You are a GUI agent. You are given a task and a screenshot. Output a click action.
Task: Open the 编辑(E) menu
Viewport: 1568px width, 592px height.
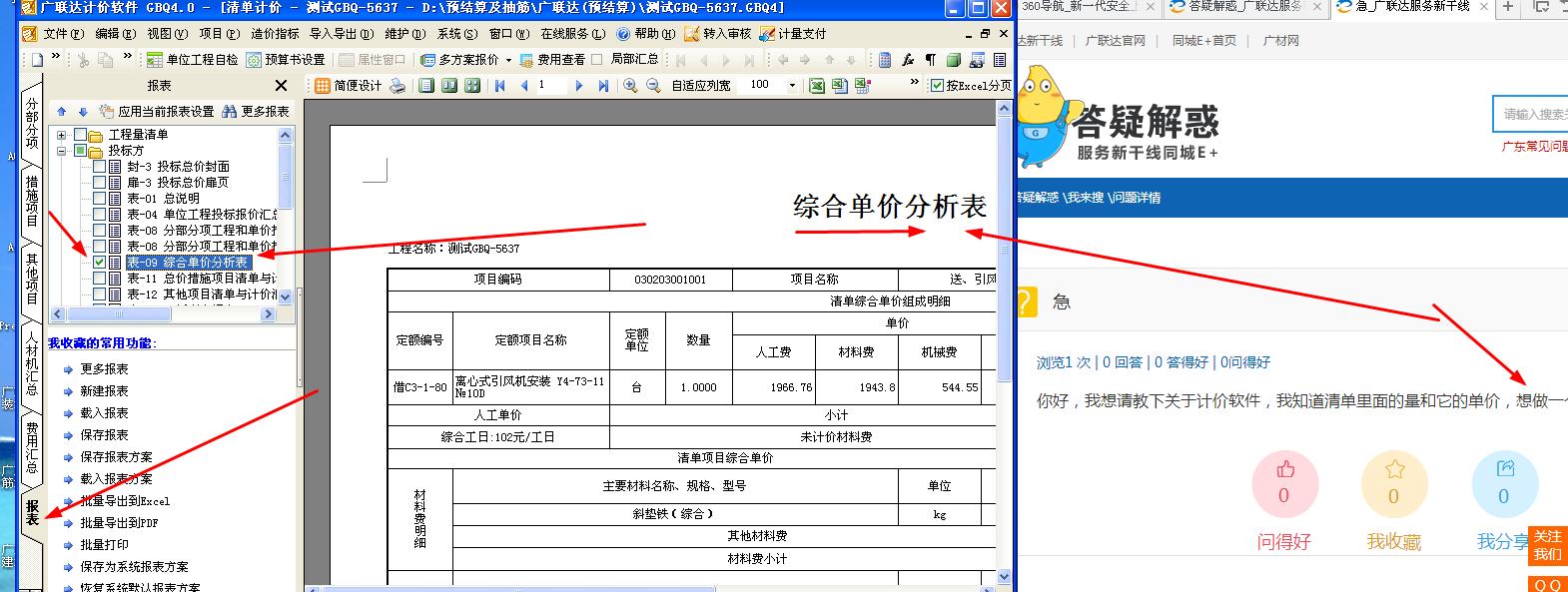(115, 34)
